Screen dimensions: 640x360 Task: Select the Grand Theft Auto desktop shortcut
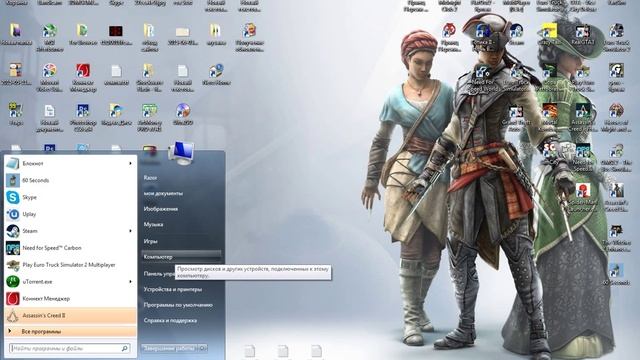point(516,118)
